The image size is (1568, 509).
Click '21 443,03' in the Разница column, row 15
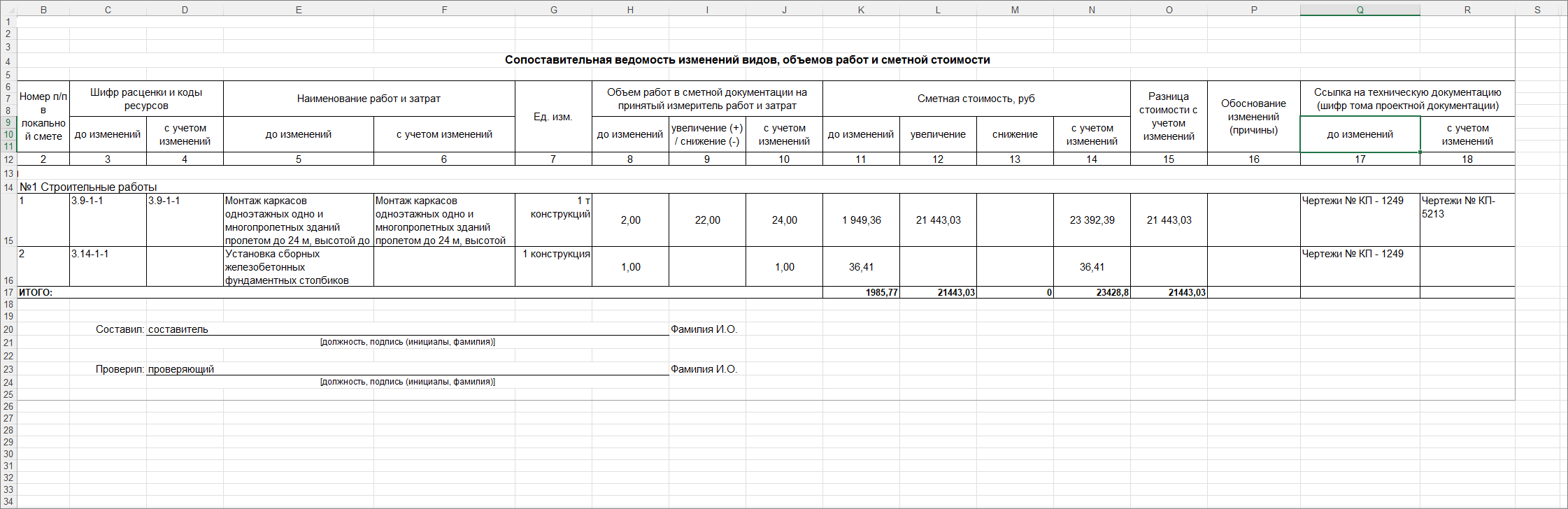coord(1169,220)
